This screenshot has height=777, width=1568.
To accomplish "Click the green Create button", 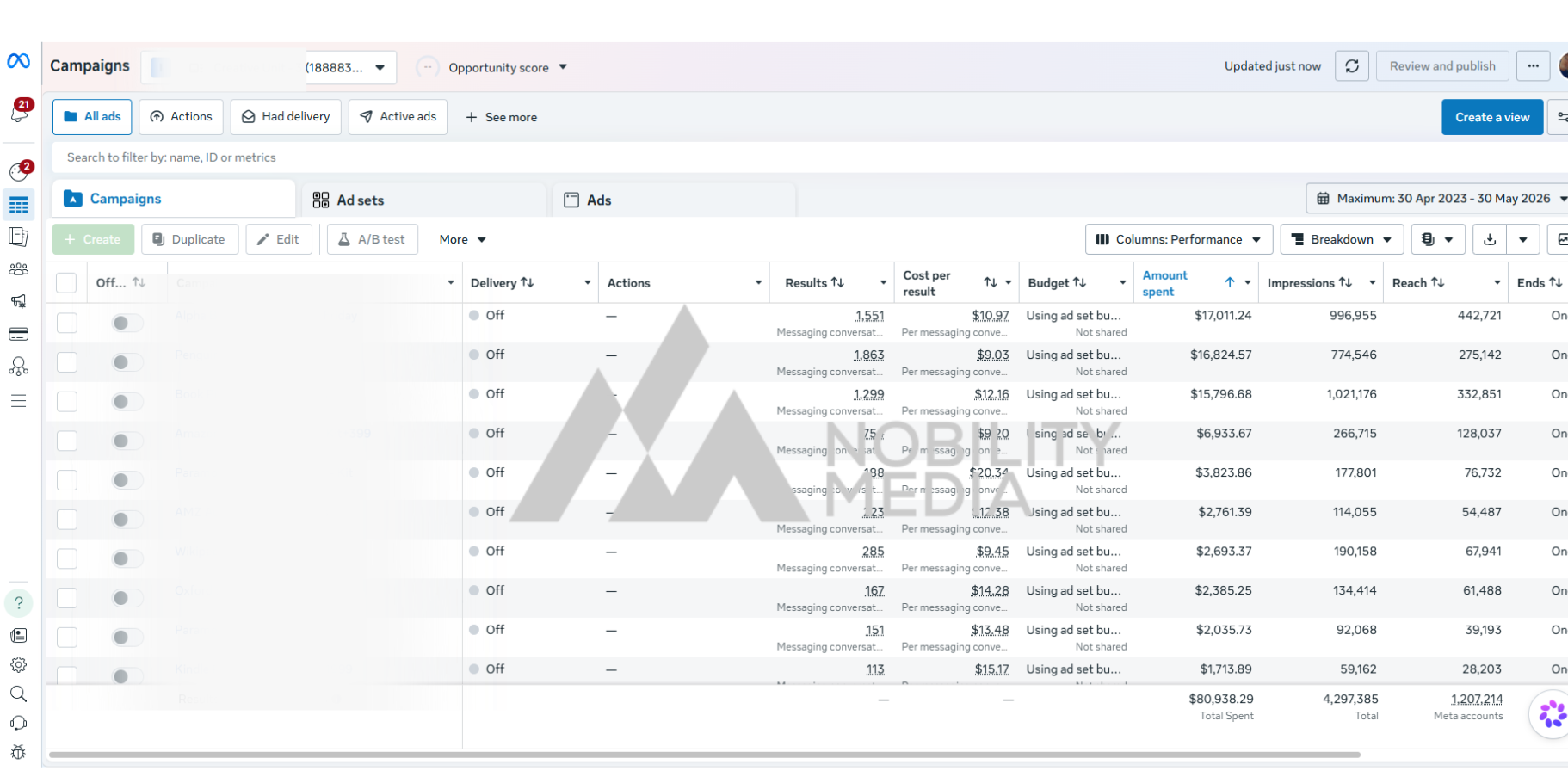I will [x=93, y=239].
